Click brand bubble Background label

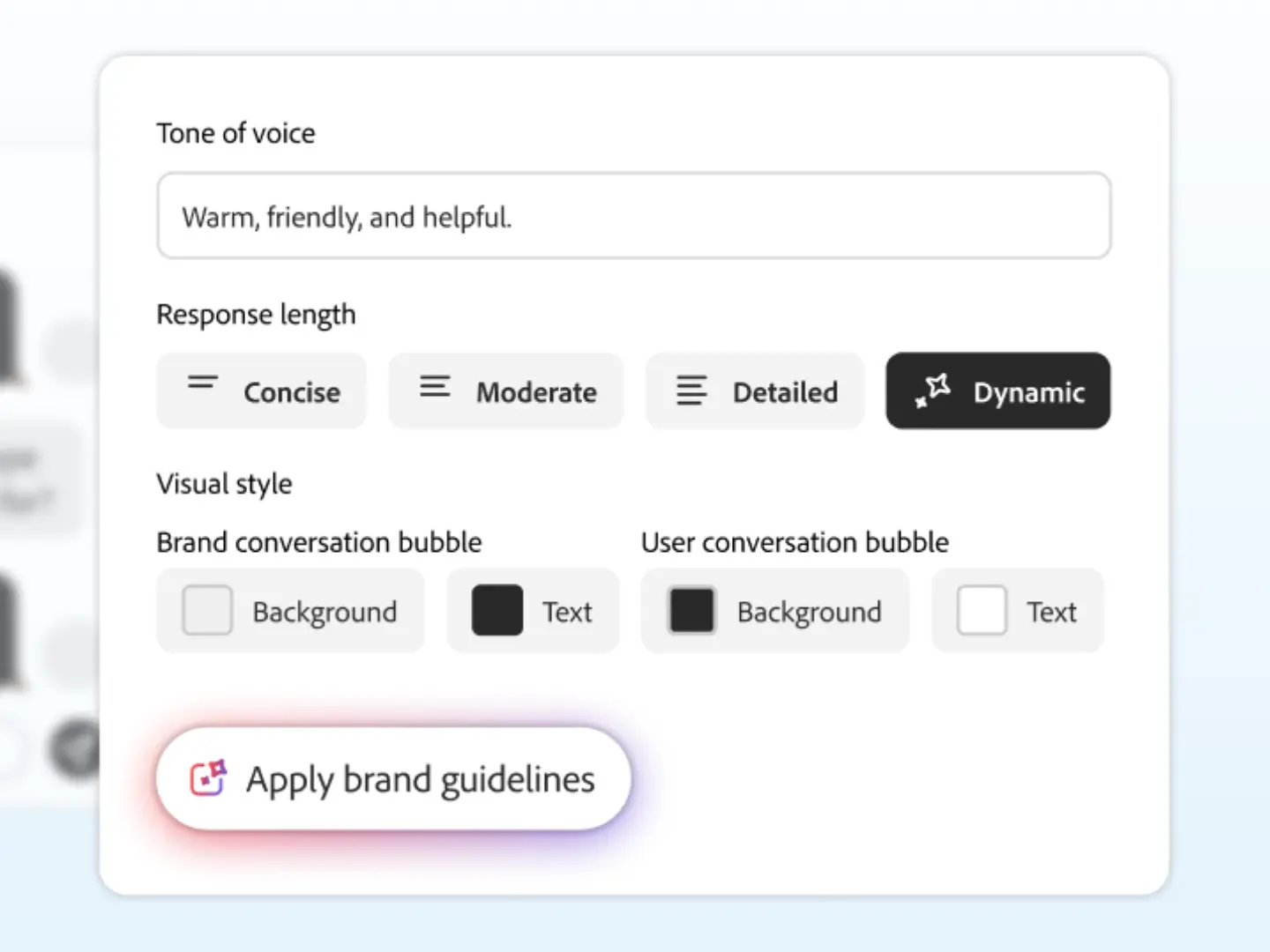coord(325,612)
